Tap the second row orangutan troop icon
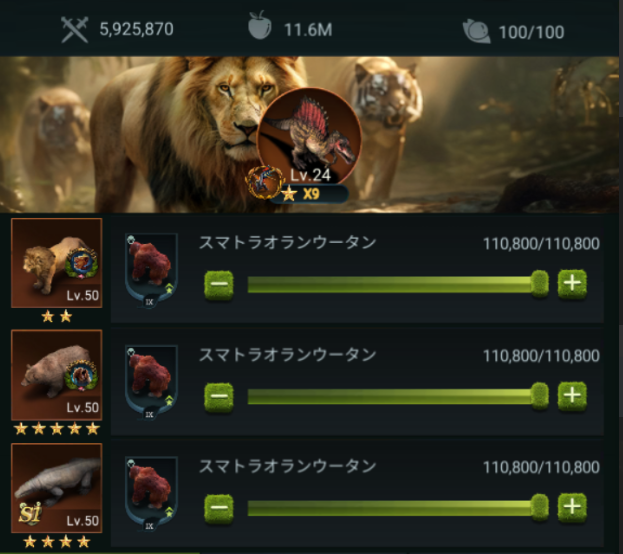The image size is (623, 554). coord(151,383)
